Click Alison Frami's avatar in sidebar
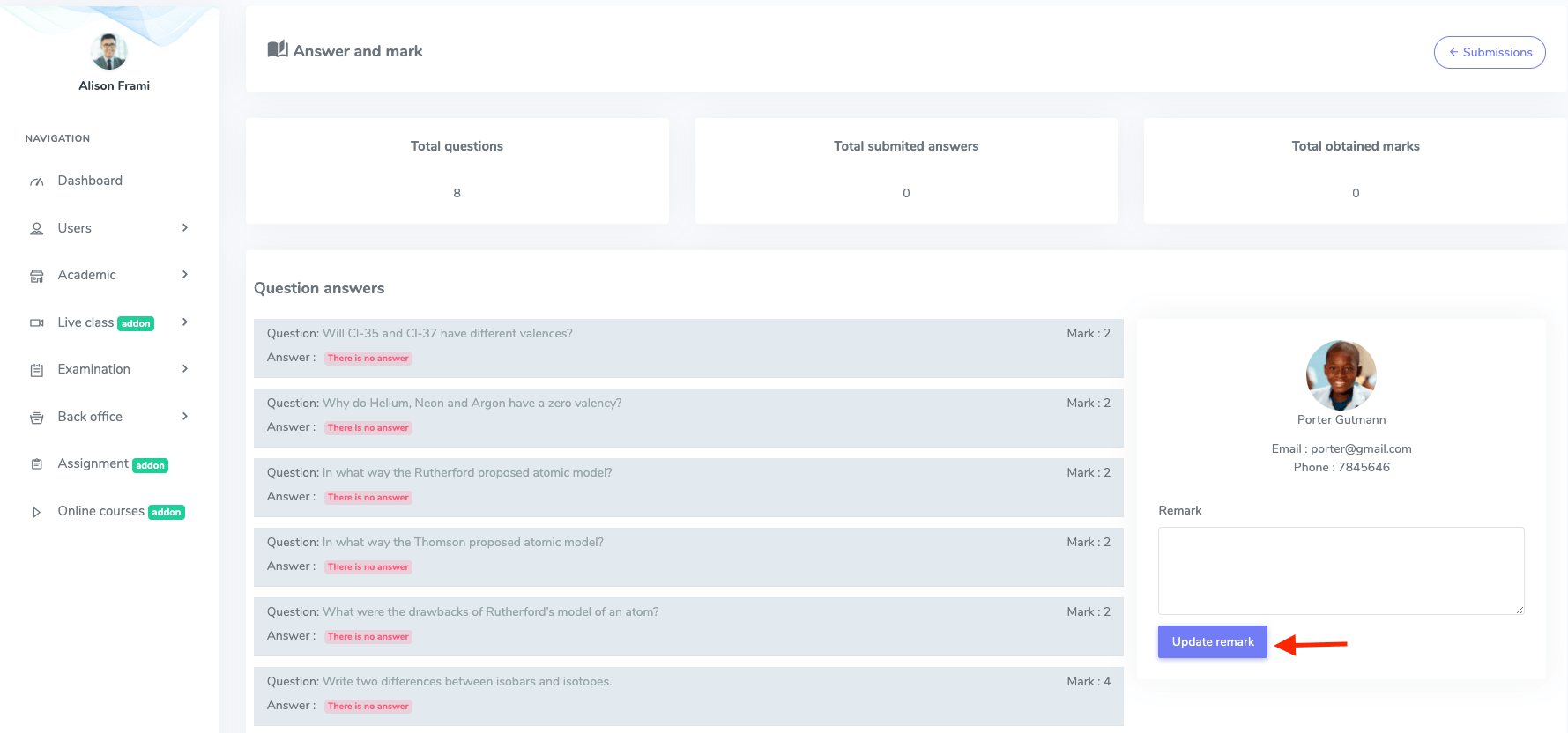 [x=109, y=51]
